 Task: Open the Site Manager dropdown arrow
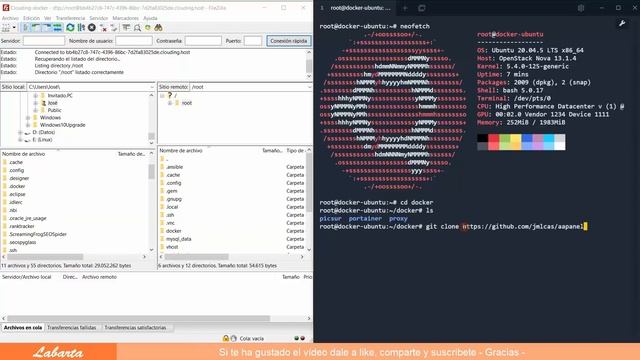coord(14,28)
